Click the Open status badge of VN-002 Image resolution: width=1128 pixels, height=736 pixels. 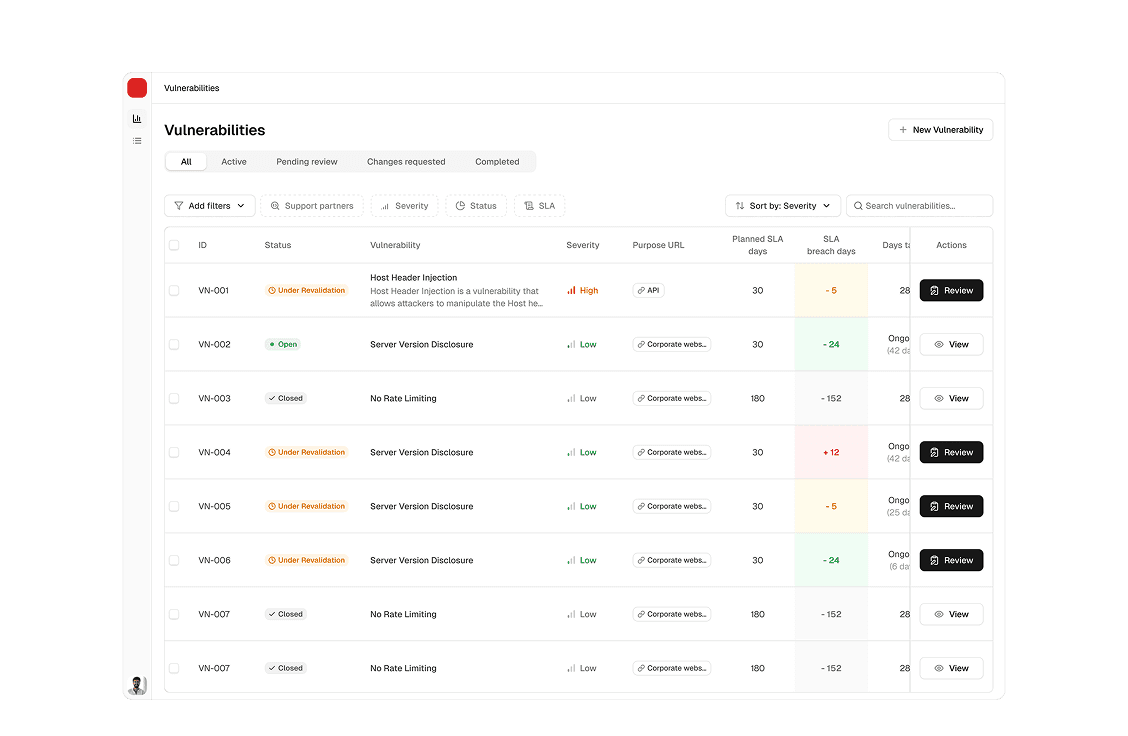click(283, 345)
